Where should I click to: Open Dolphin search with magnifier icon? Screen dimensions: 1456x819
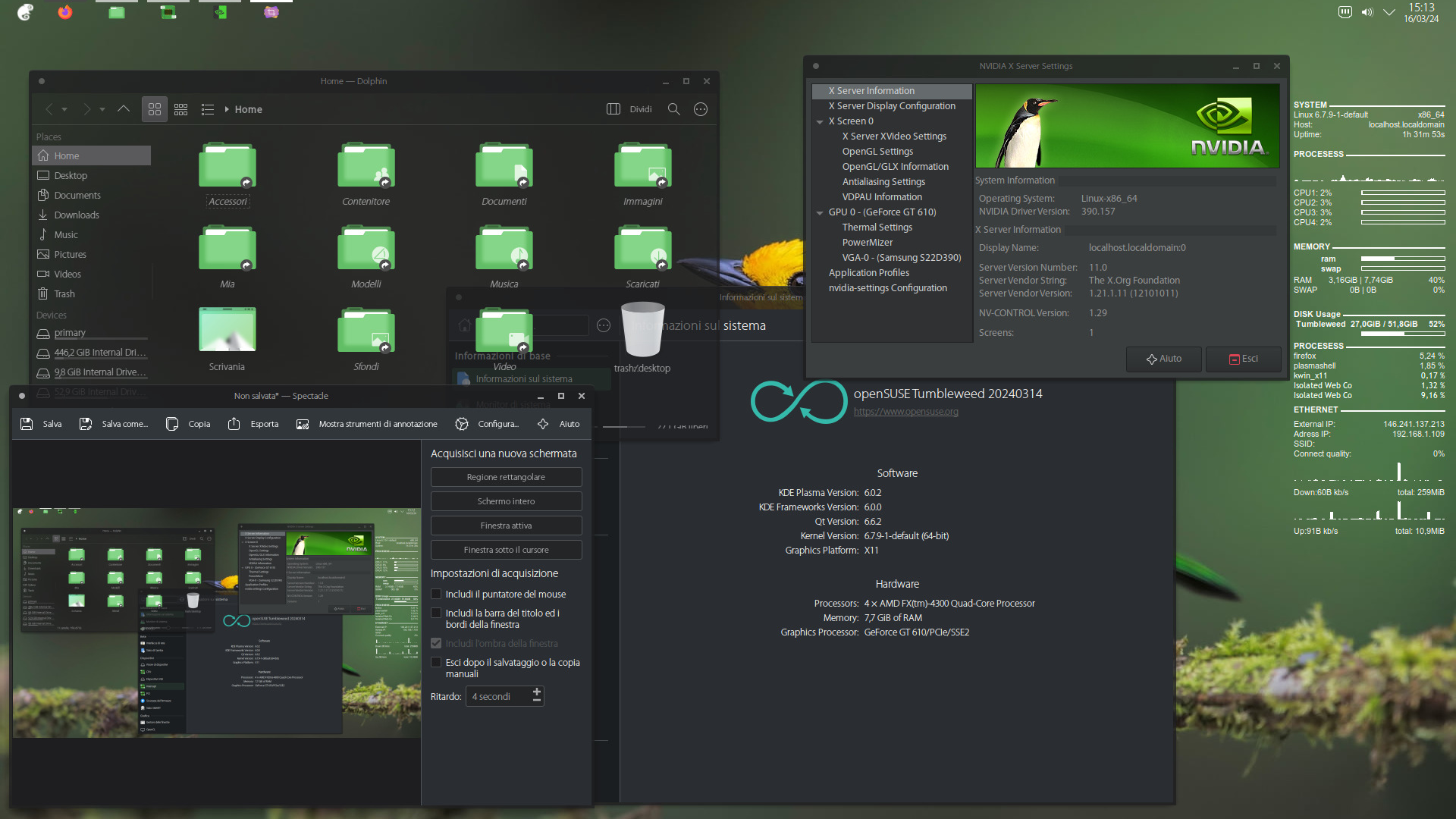[673, 109]
